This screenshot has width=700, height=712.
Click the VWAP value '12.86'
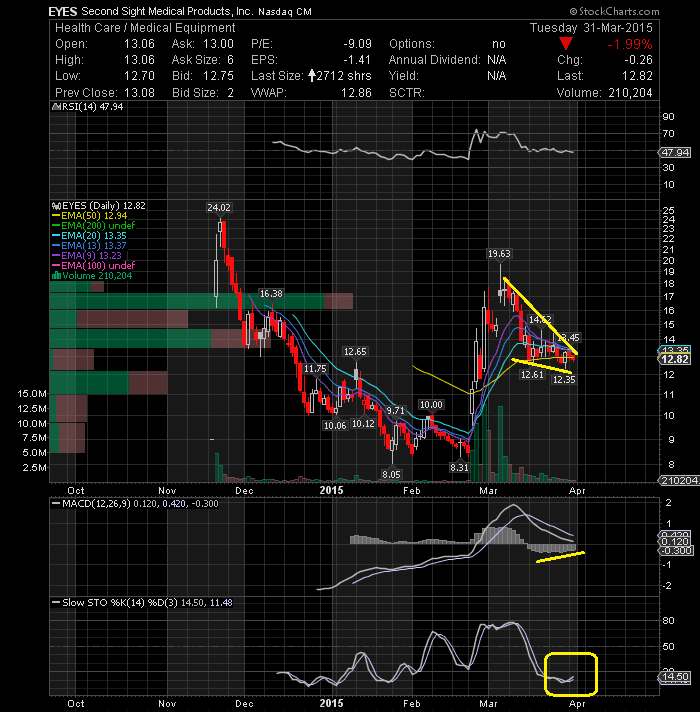click(x=356, y=93)
